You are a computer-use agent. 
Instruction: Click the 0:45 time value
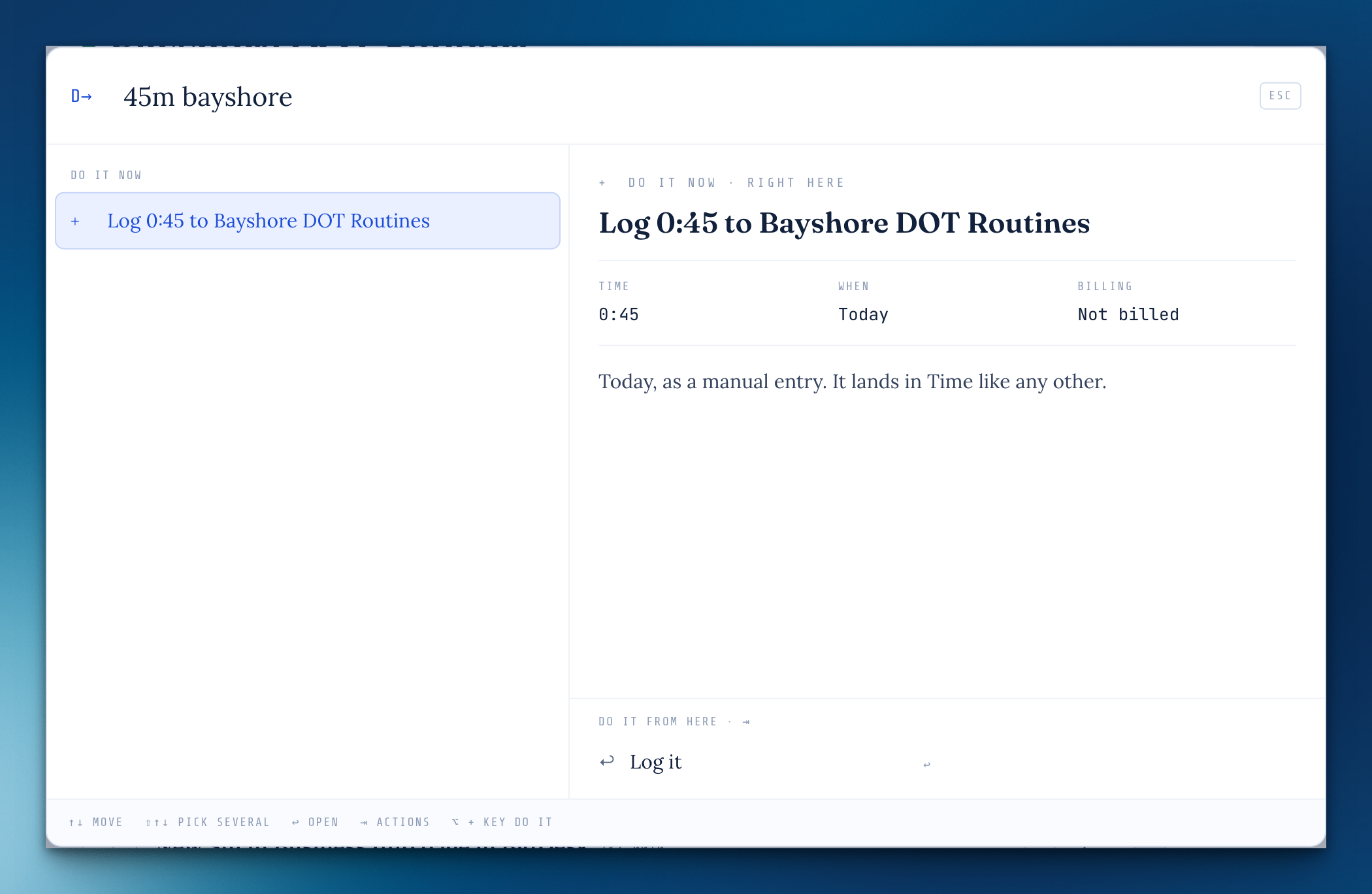(619, 314)
